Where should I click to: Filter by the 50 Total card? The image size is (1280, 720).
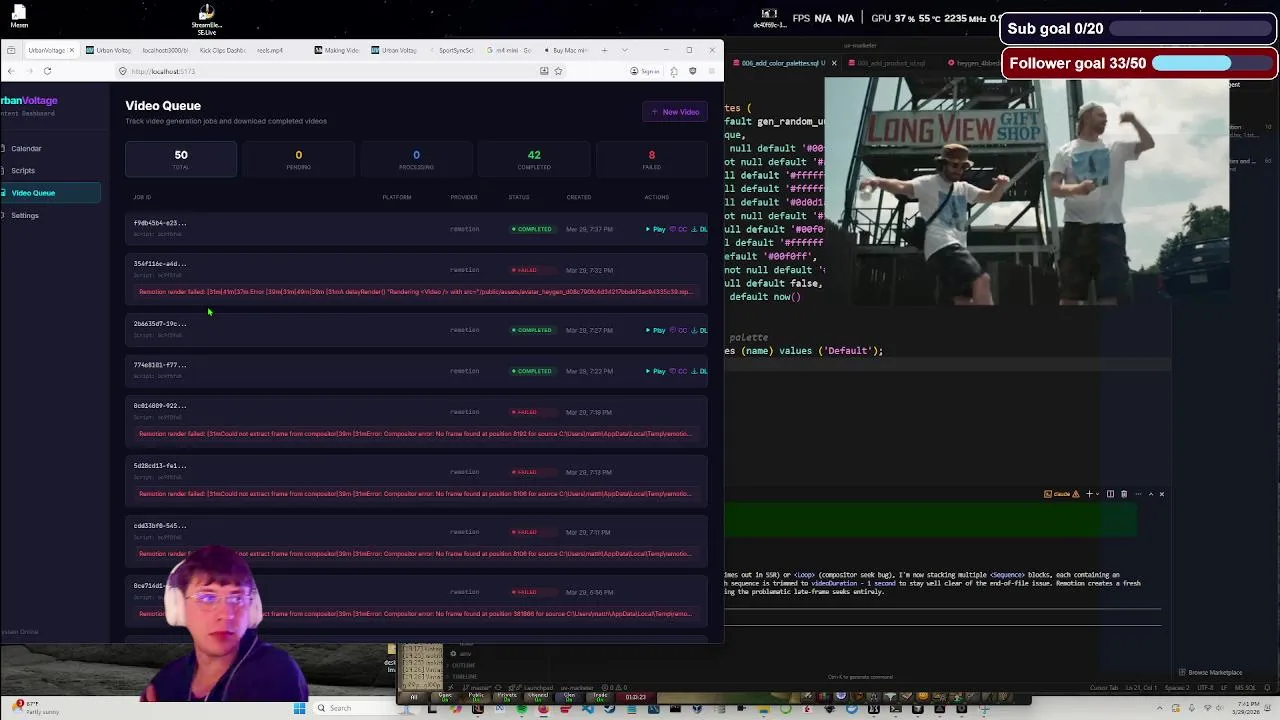181,159
